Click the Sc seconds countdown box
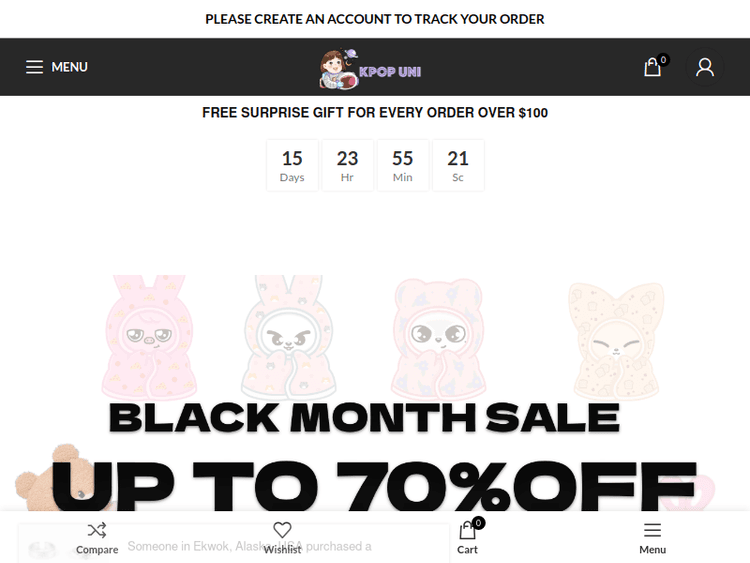750x563 pixels. (458, 165)
